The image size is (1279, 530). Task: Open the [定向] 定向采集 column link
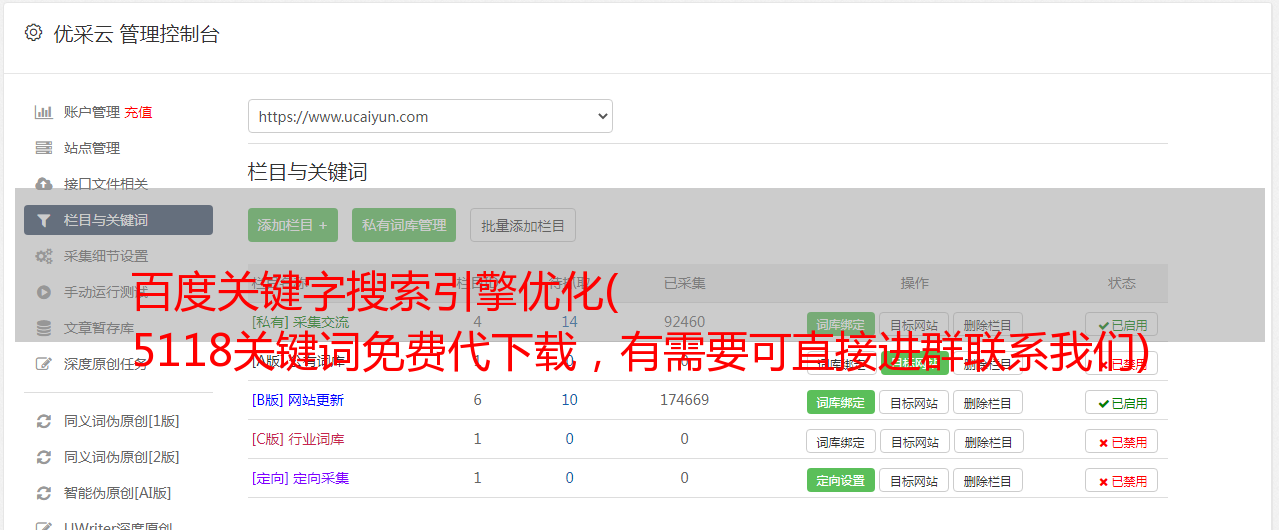[x=301, y=478]
